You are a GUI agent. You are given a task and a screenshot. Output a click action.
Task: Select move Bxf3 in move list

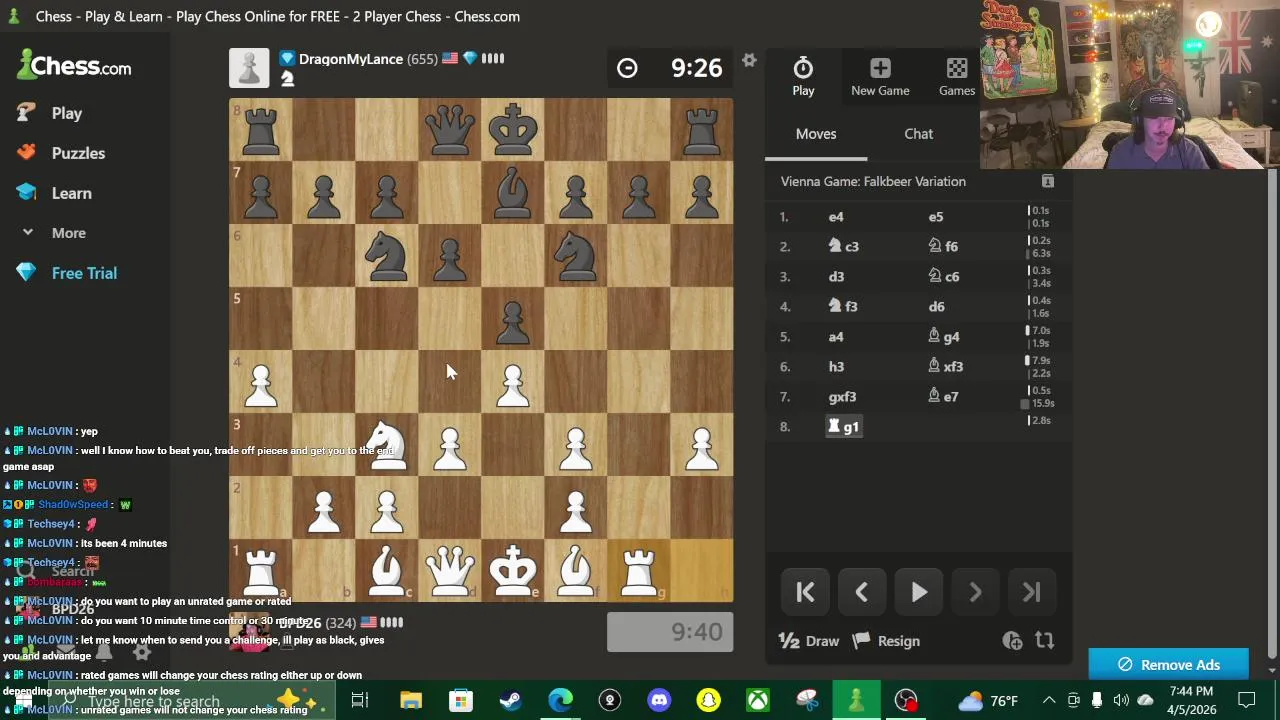coord(945,367)
